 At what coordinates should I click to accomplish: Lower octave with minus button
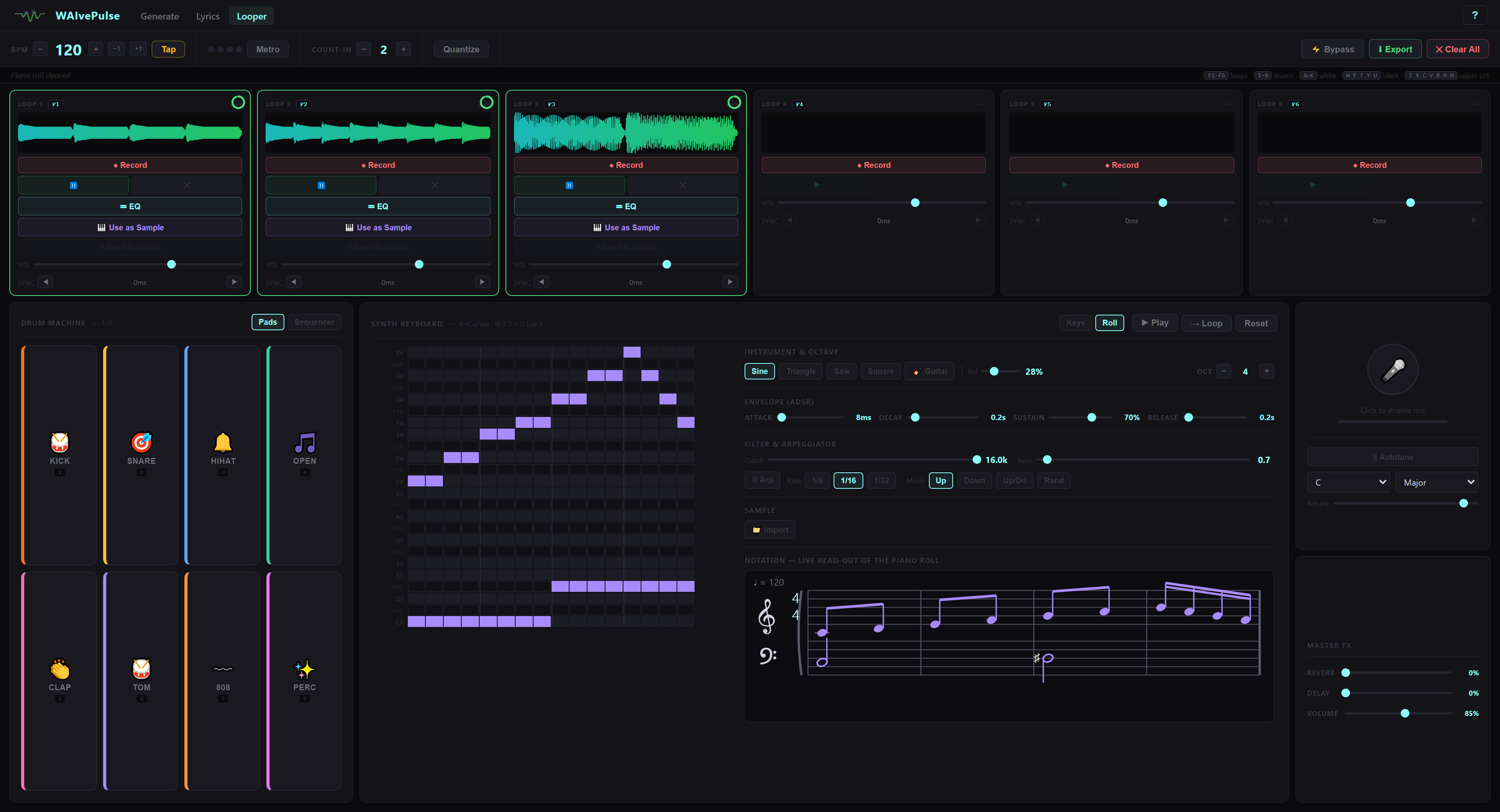(x=1224, y=371)
